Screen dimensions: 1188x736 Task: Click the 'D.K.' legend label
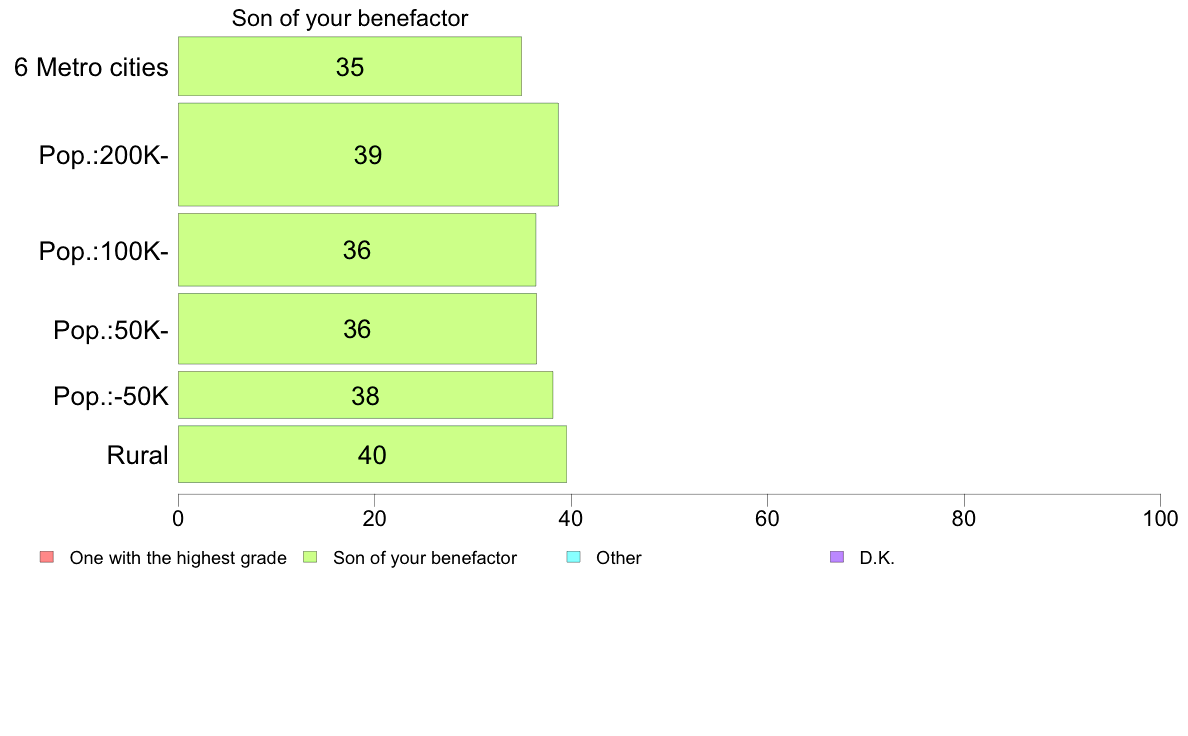(877, 558)
